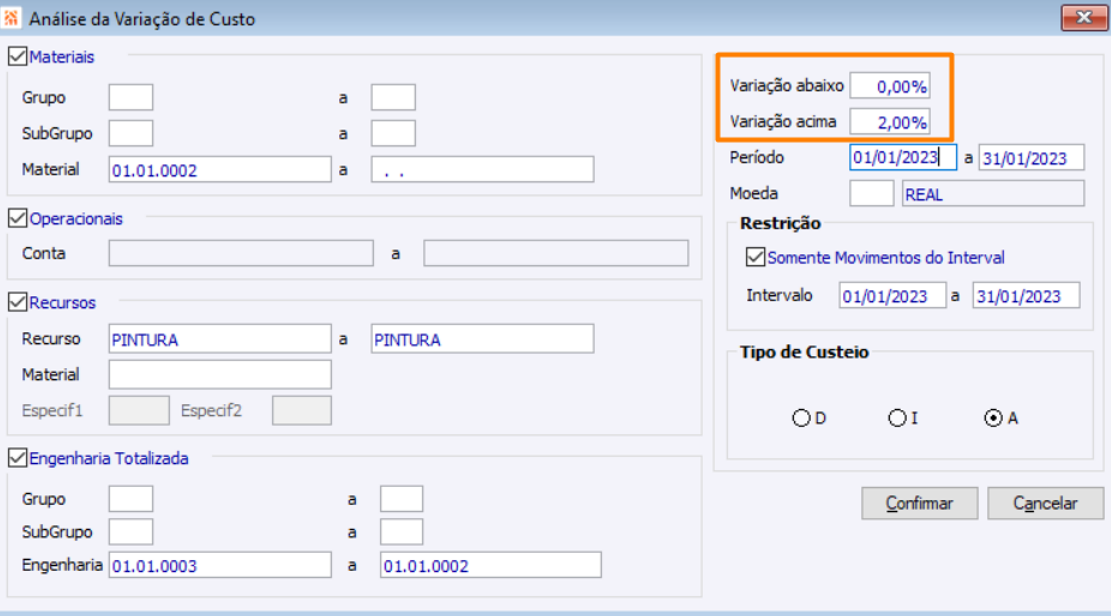Toggle the Recursos checkbox
The height and width of the screenshot is (616, 1111).
[x=18, y=302]
